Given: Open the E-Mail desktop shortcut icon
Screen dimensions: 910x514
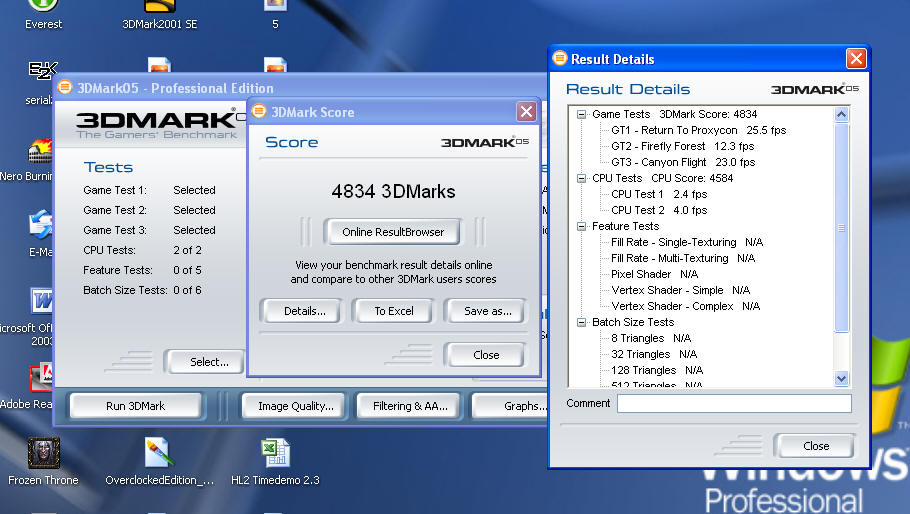Looking at the screenshot, I should pyautogui.click(x=41, y=225).
